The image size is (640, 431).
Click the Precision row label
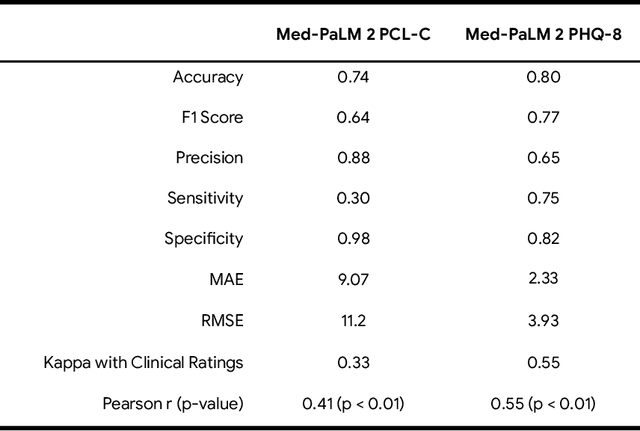(x=209, y=158)
